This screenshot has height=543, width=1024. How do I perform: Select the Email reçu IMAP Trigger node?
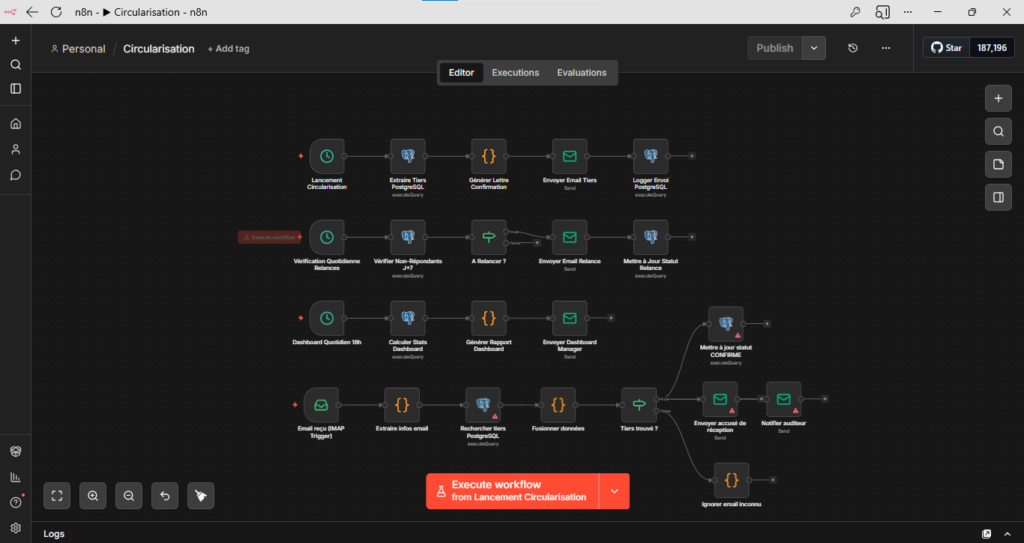coord(321,405)
